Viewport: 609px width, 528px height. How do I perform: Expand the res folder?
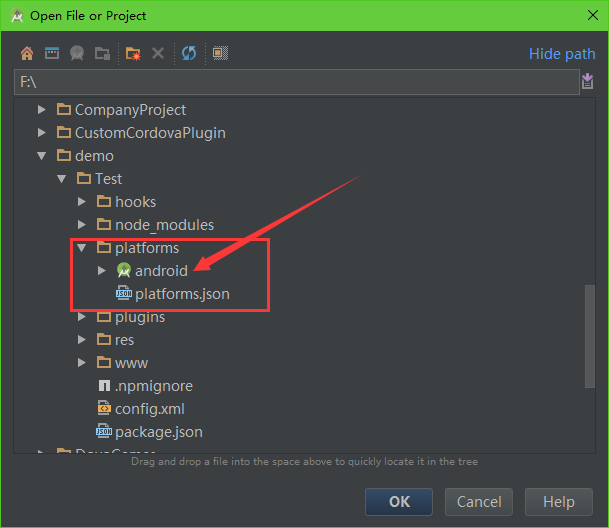pyautogui.click(x=82, y=340)
